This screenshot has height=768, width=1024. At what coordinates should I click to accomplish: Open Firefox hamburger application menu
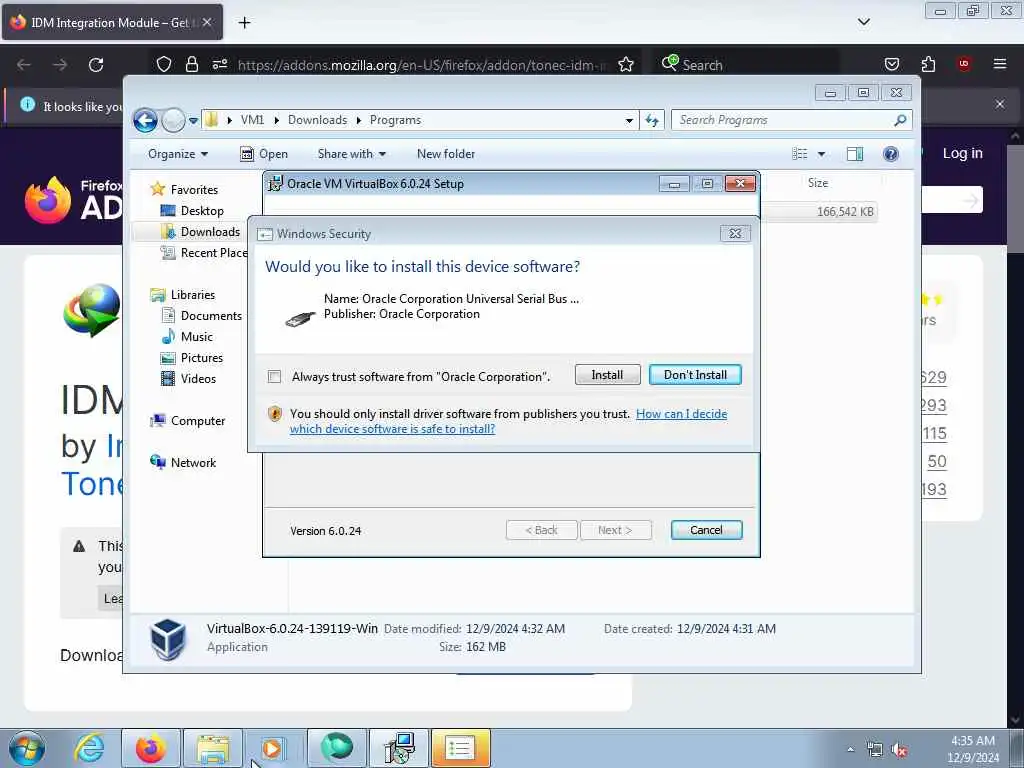[1000, 64]
